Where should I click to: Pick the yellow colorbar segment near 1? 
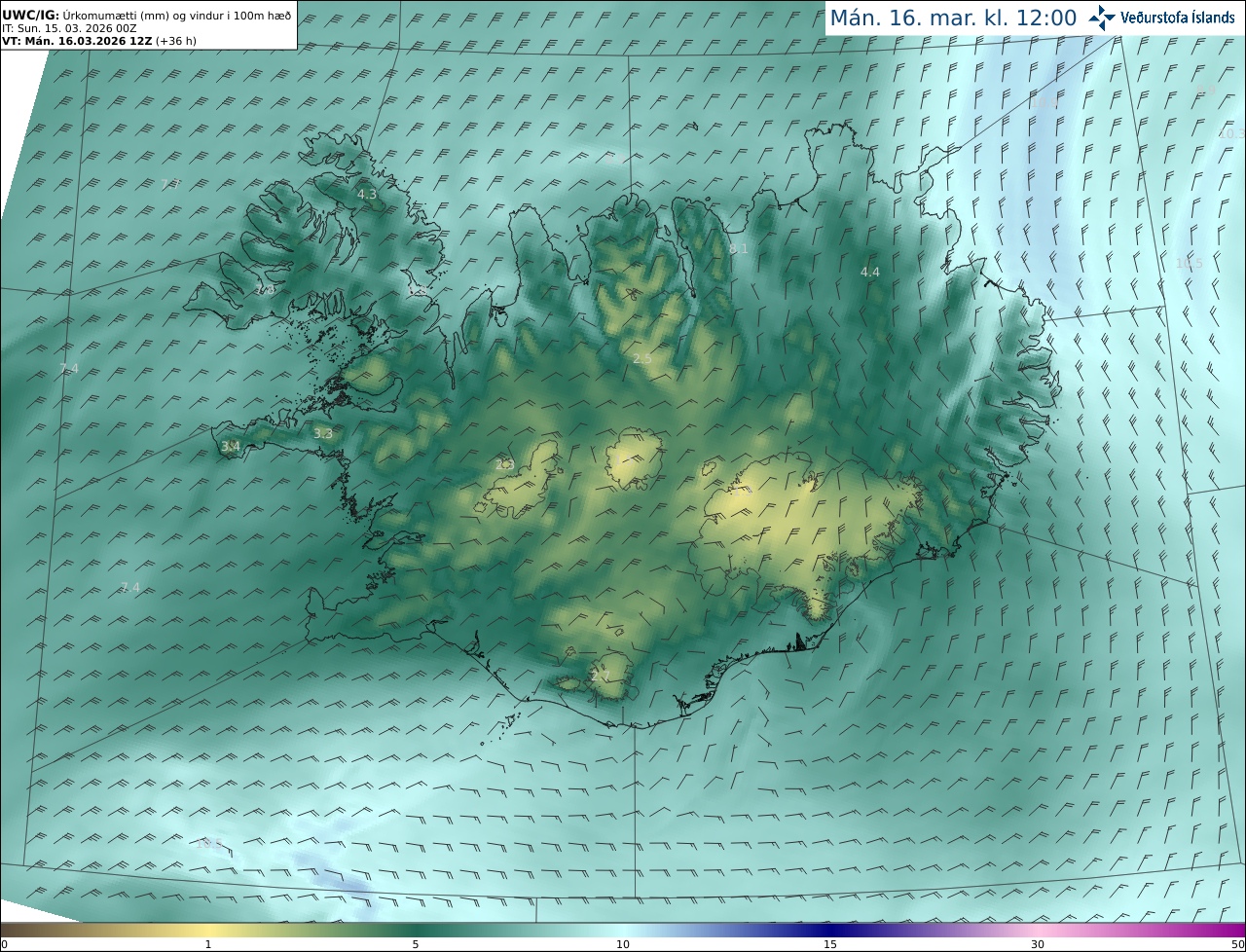pos(208,930)
